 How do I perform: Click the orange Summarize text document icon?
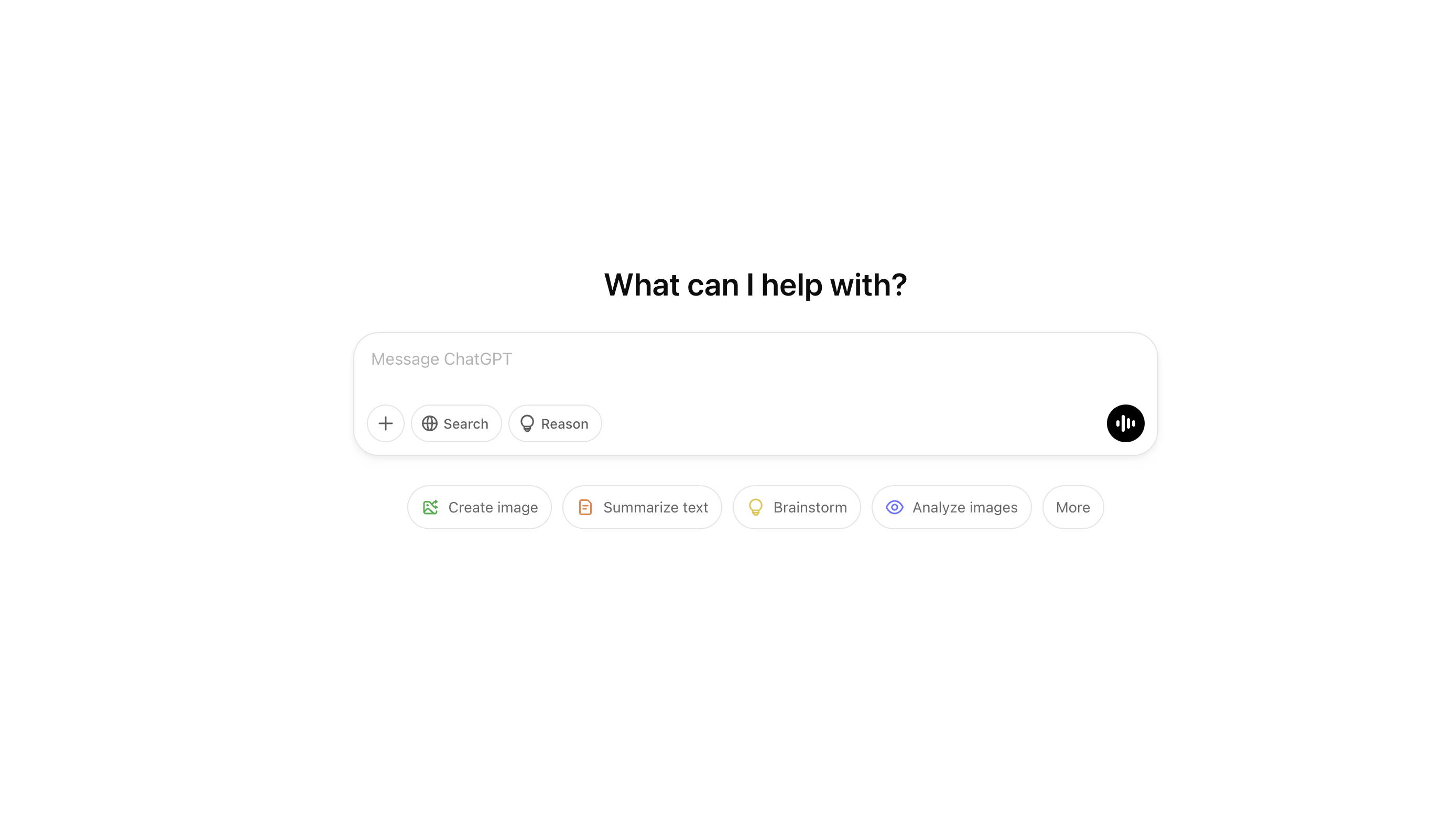click(x=585, y=507)
